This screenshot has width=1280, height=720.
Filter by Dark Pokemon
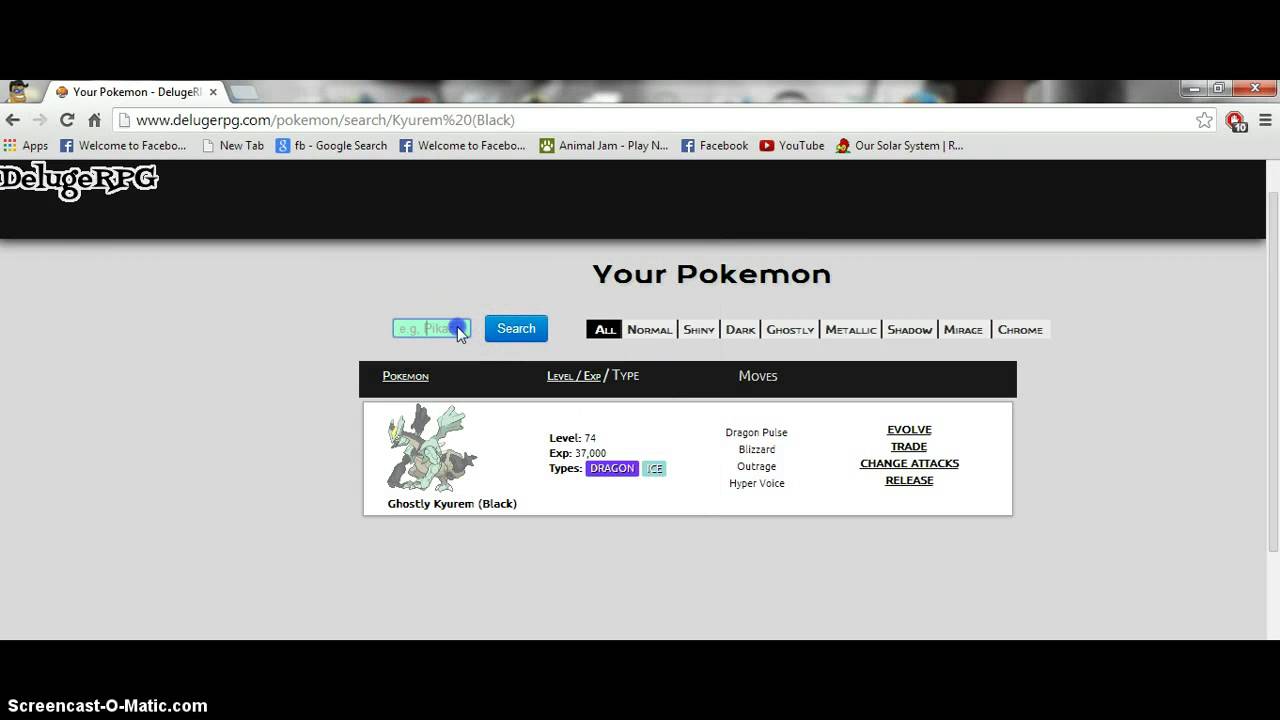pos(740,330)
